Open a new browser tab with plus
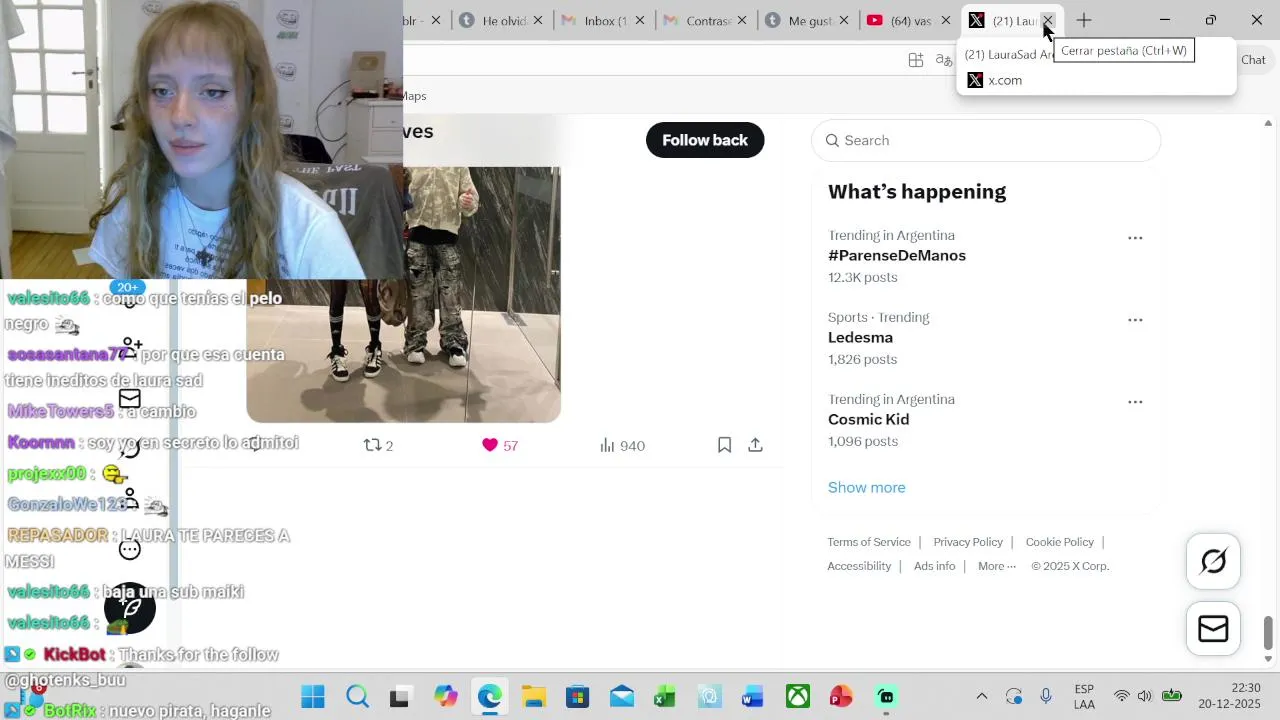 pos(1084,20)
